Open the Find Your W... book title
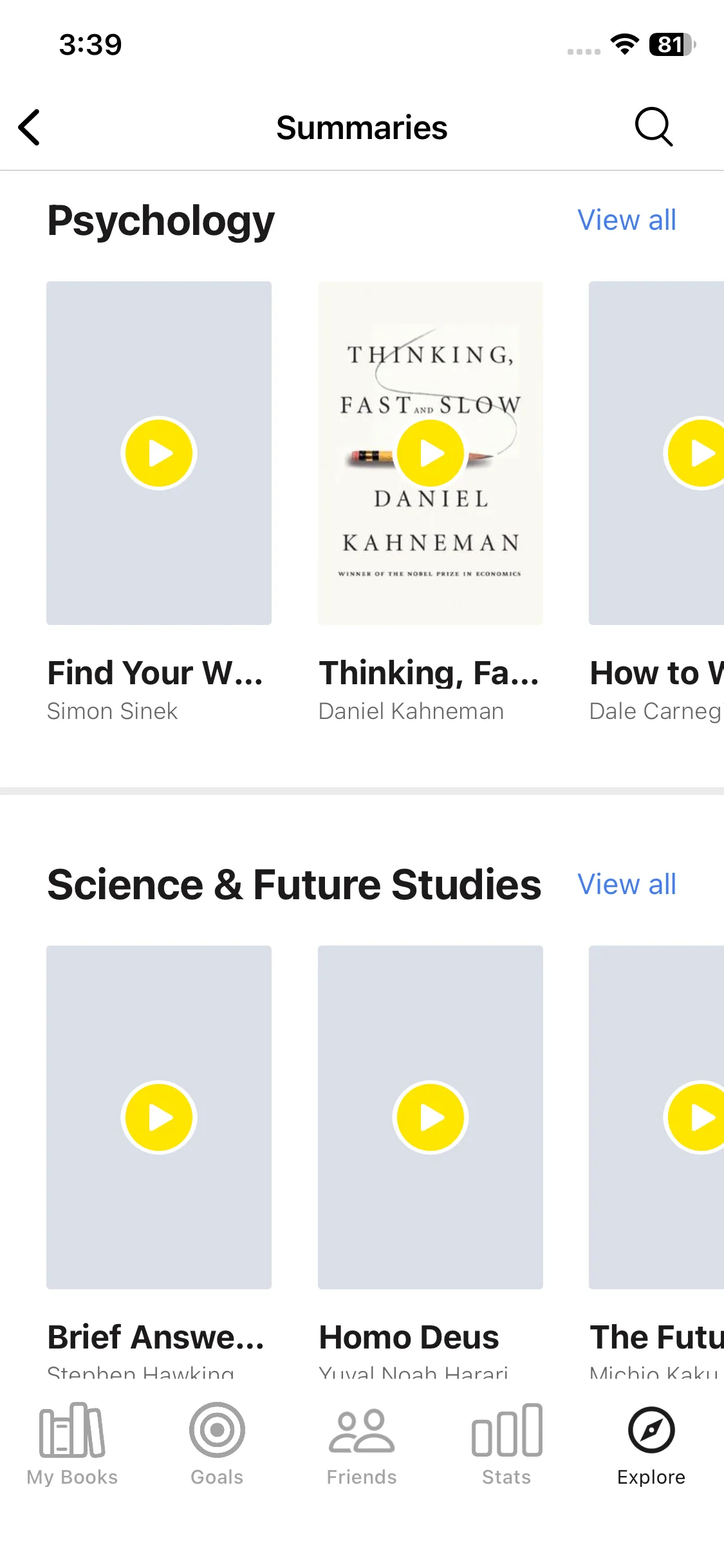Screen dimensions: 724x1568 pos(155,673)
